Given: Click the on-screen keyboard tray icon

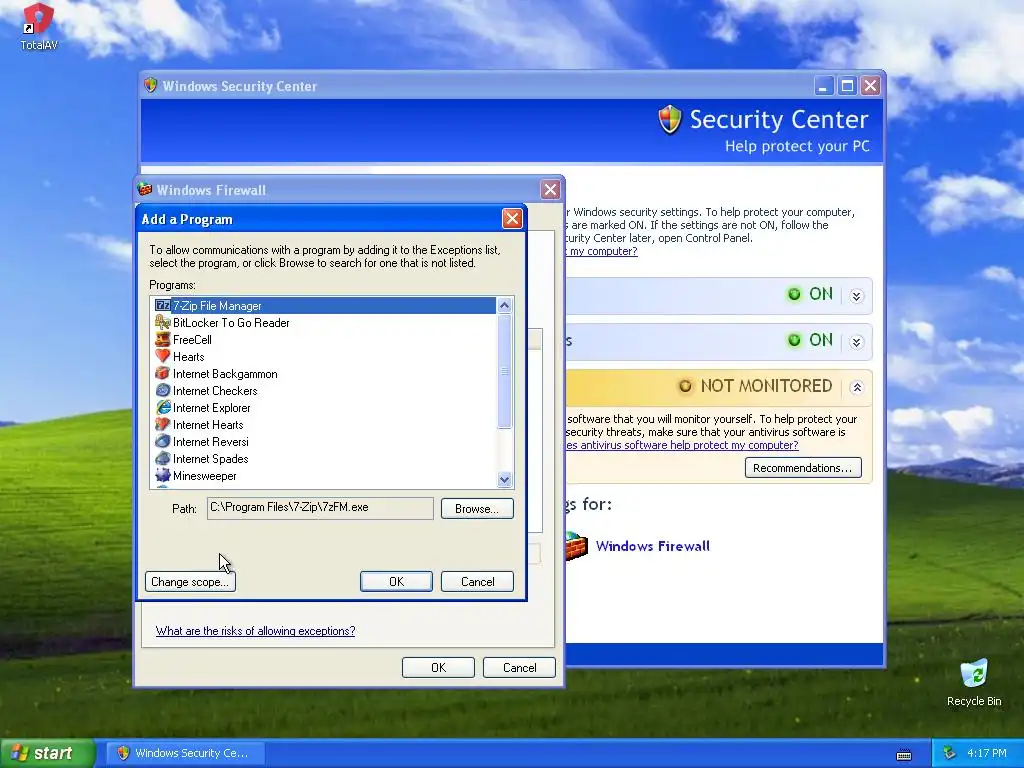Looking at the screenshot, I should pyautogui.click(x=904, y=754).
